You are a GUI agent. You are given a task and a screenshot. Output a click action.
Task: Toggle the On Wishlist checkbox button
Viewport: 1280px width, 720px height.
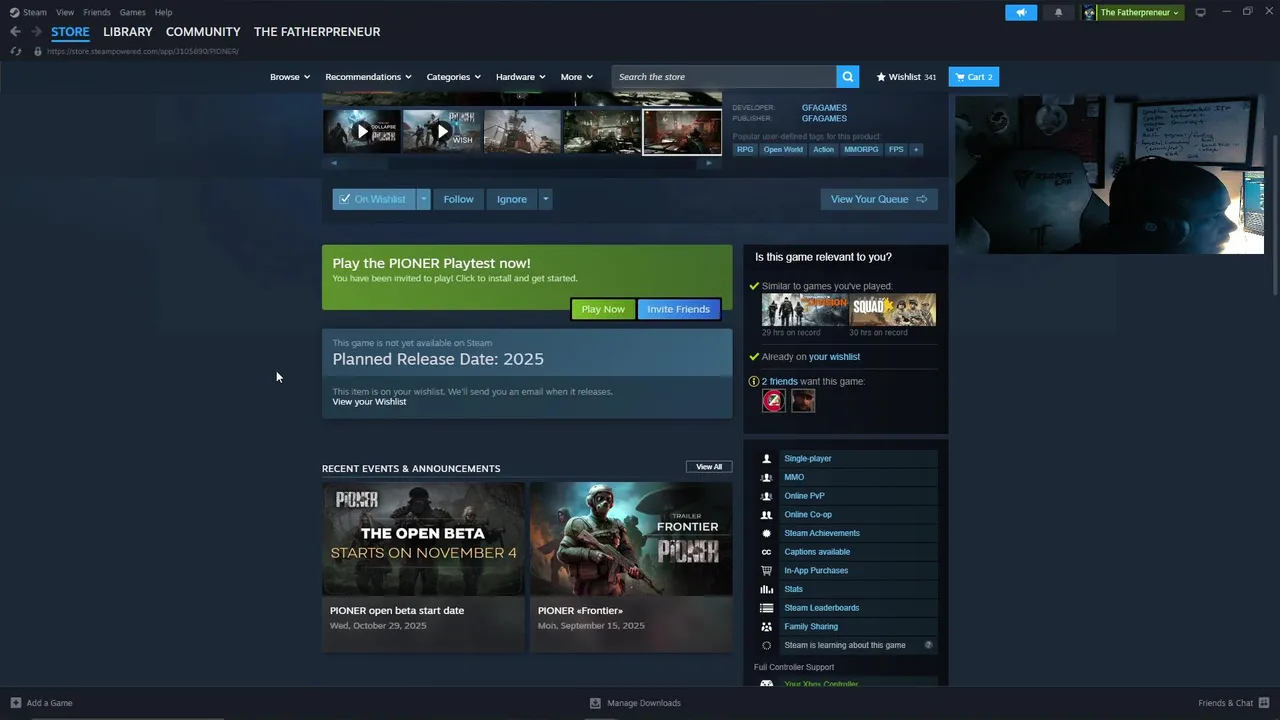tap(373, 199)
